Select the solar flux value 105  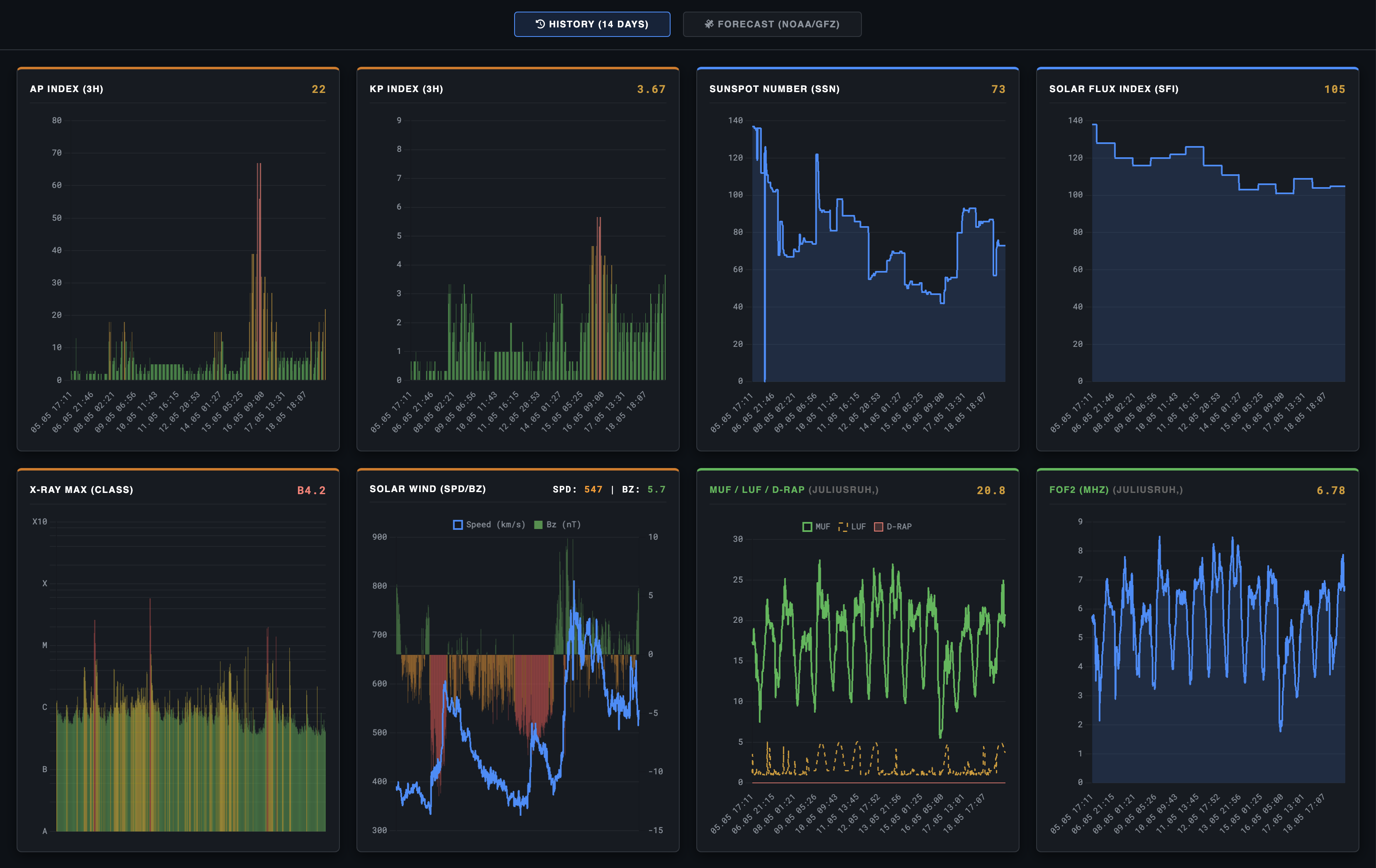1334,89
